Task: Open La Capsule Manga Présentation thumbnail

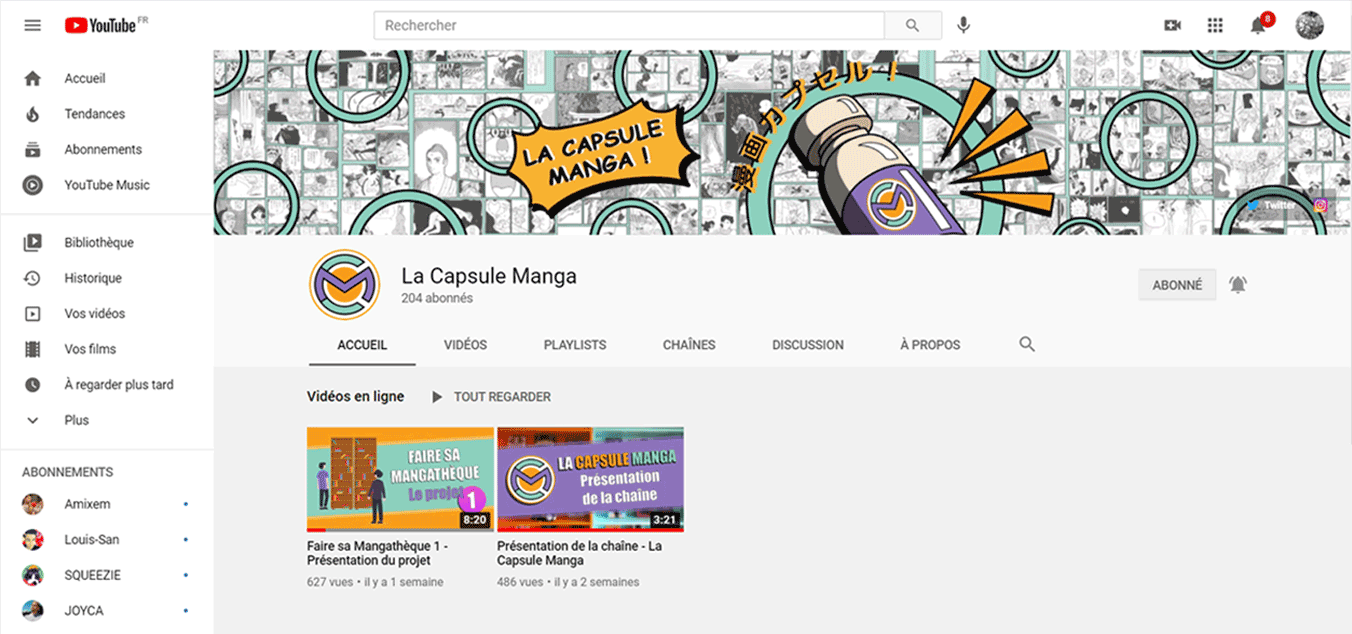Action: (590, 479)
